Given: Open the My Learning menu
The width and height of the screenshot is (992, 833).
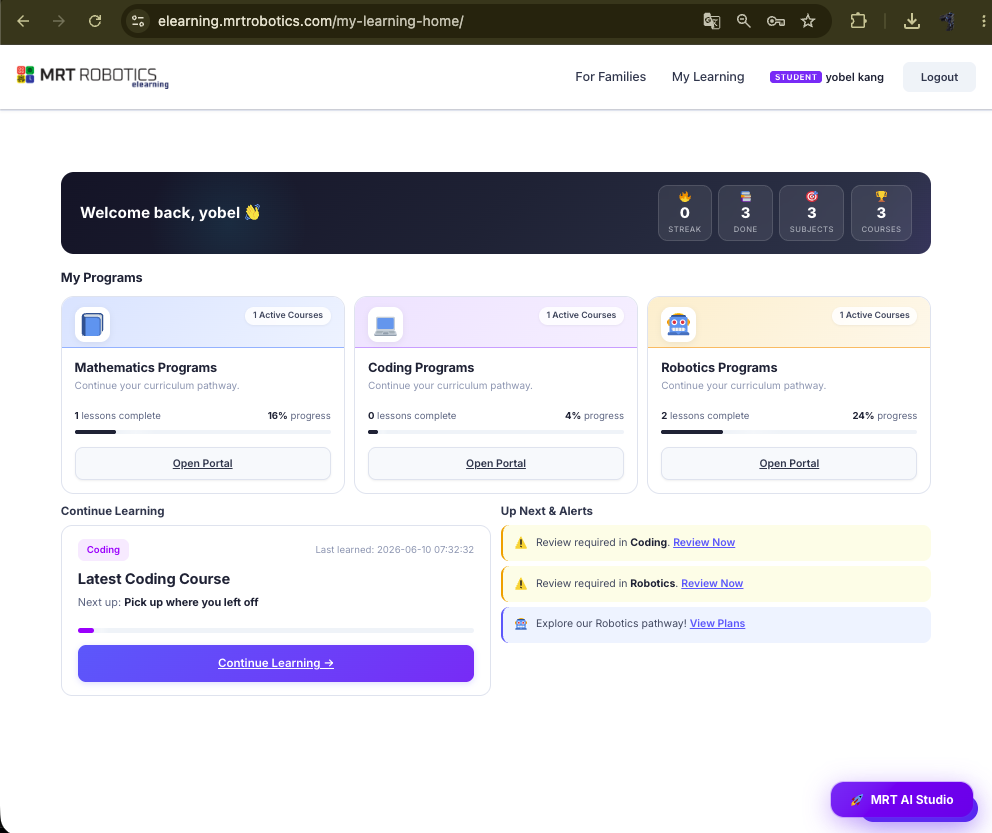Looking at the screenshot, I should (708, 77).
